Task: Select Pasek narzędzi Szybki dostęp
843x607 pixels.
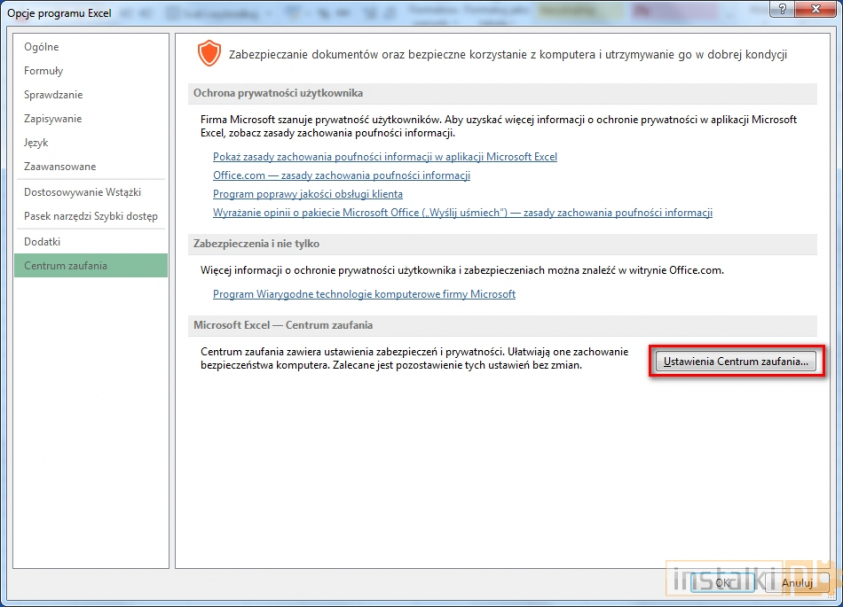Action: point(91,216)
